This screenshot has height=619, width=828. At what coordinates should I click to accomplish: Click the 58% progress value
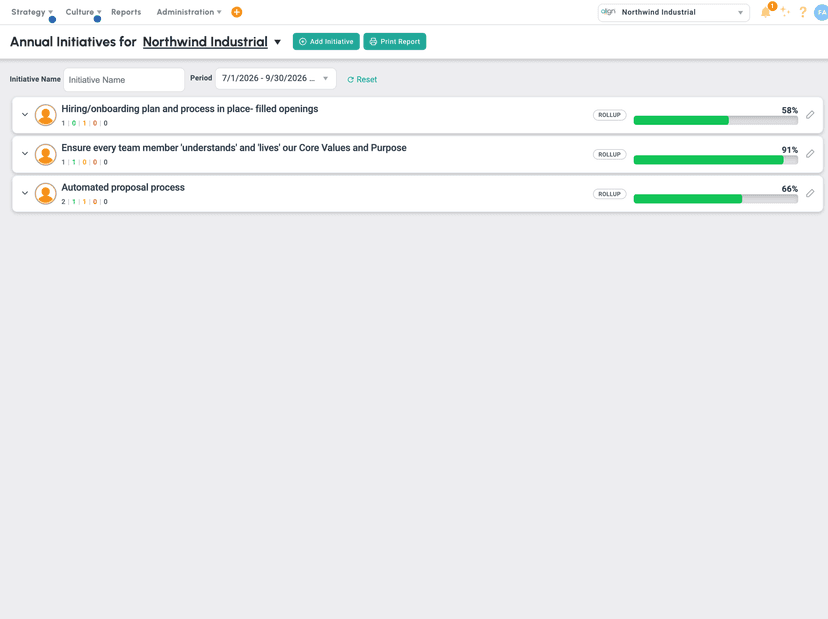pyautogui.click(x=789, y=110)
